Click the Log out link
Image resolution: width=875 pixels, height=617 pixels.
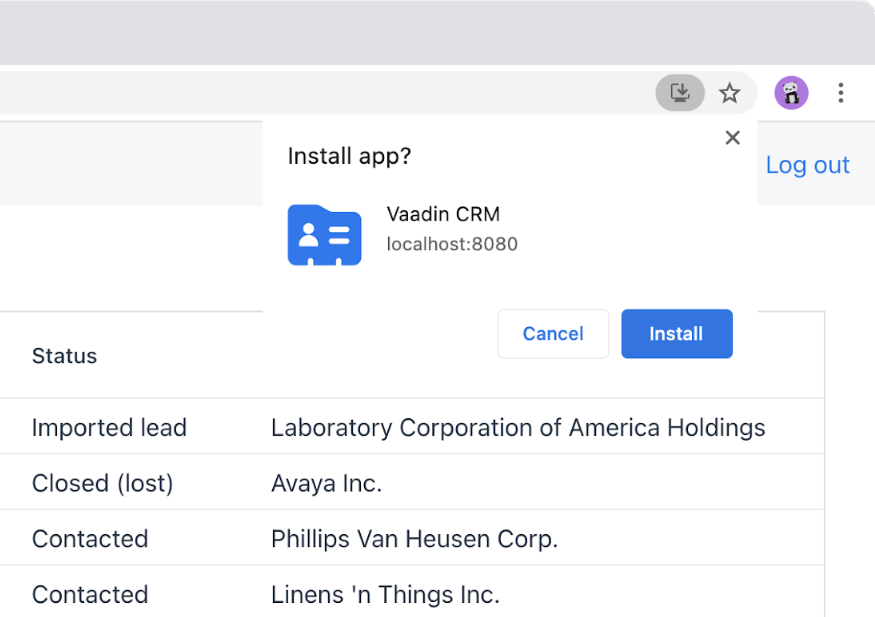pos(807,164)
